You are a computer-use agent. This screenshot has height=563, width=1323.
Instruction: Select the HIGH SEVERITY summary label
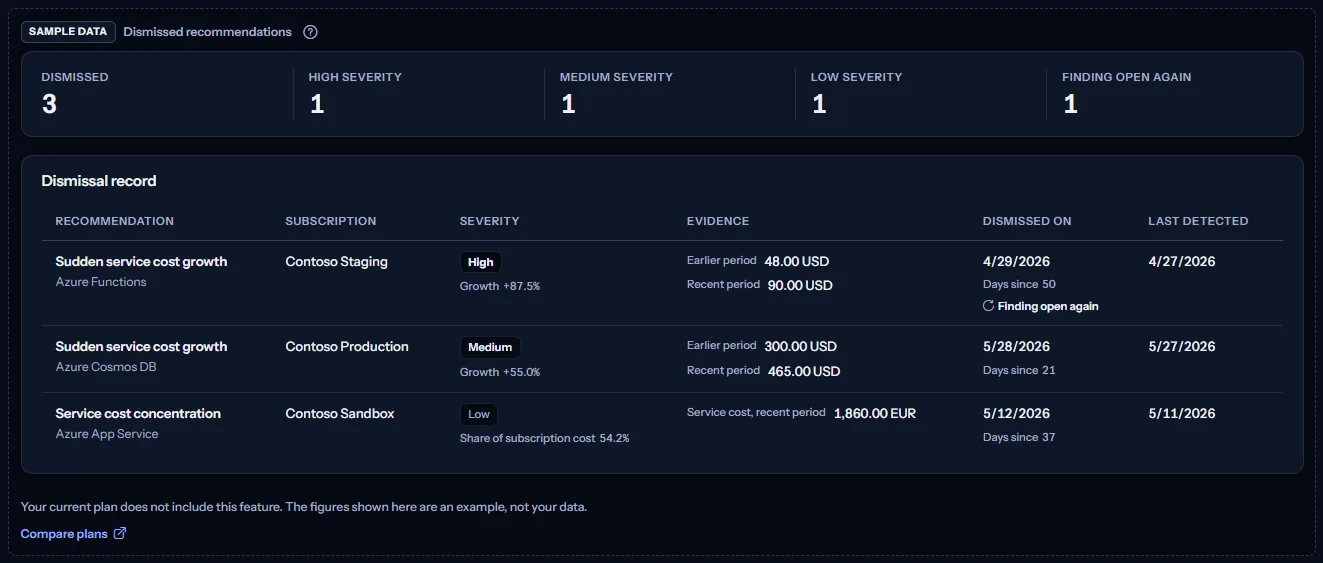(x=355, y=77)
